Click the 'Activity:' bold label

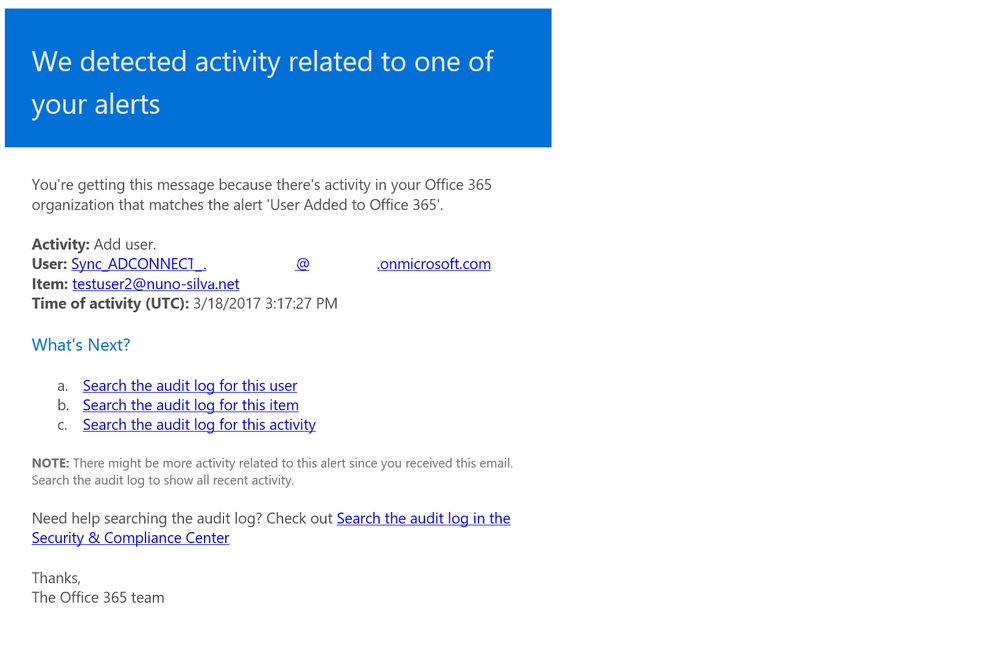(60, 244)
